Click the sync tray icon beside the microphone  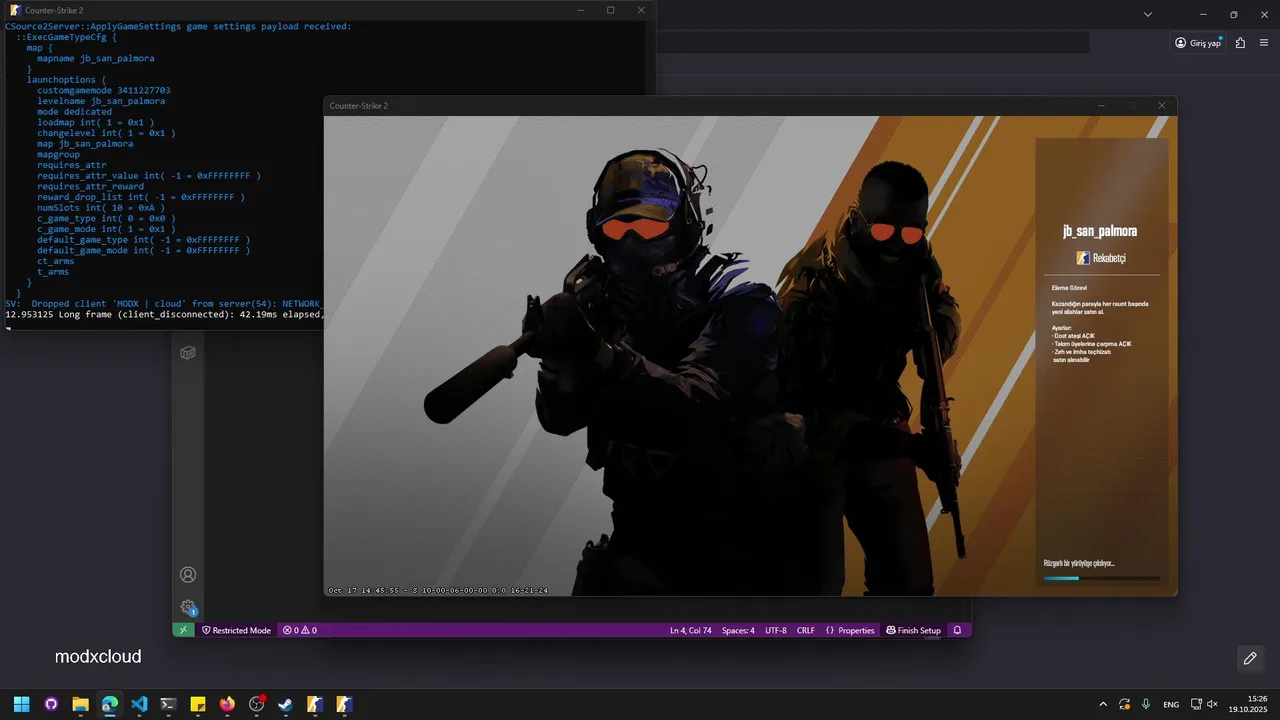point(1124,704)
